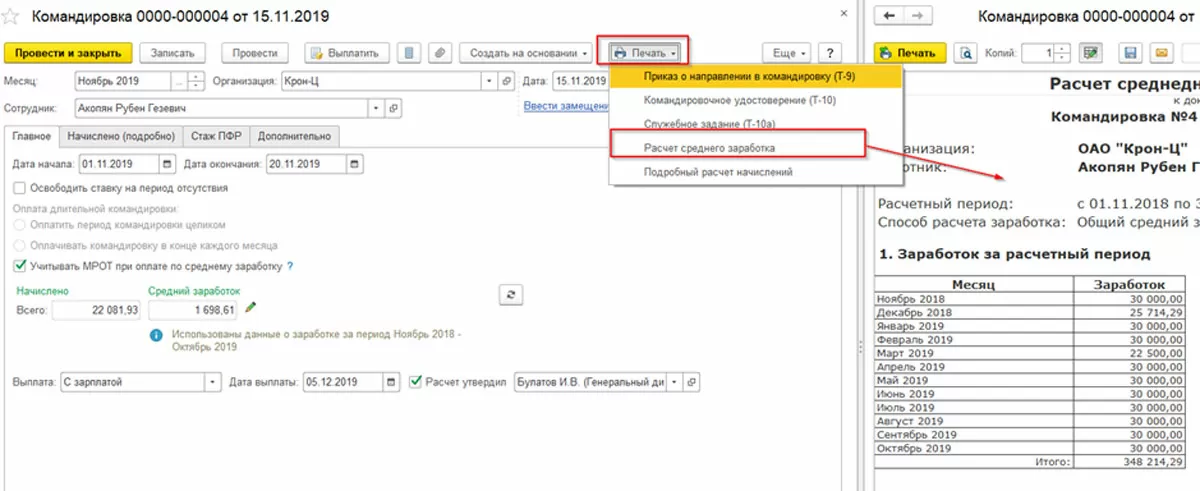Open calendar for Дата выплаты

(x=391, y=382)
